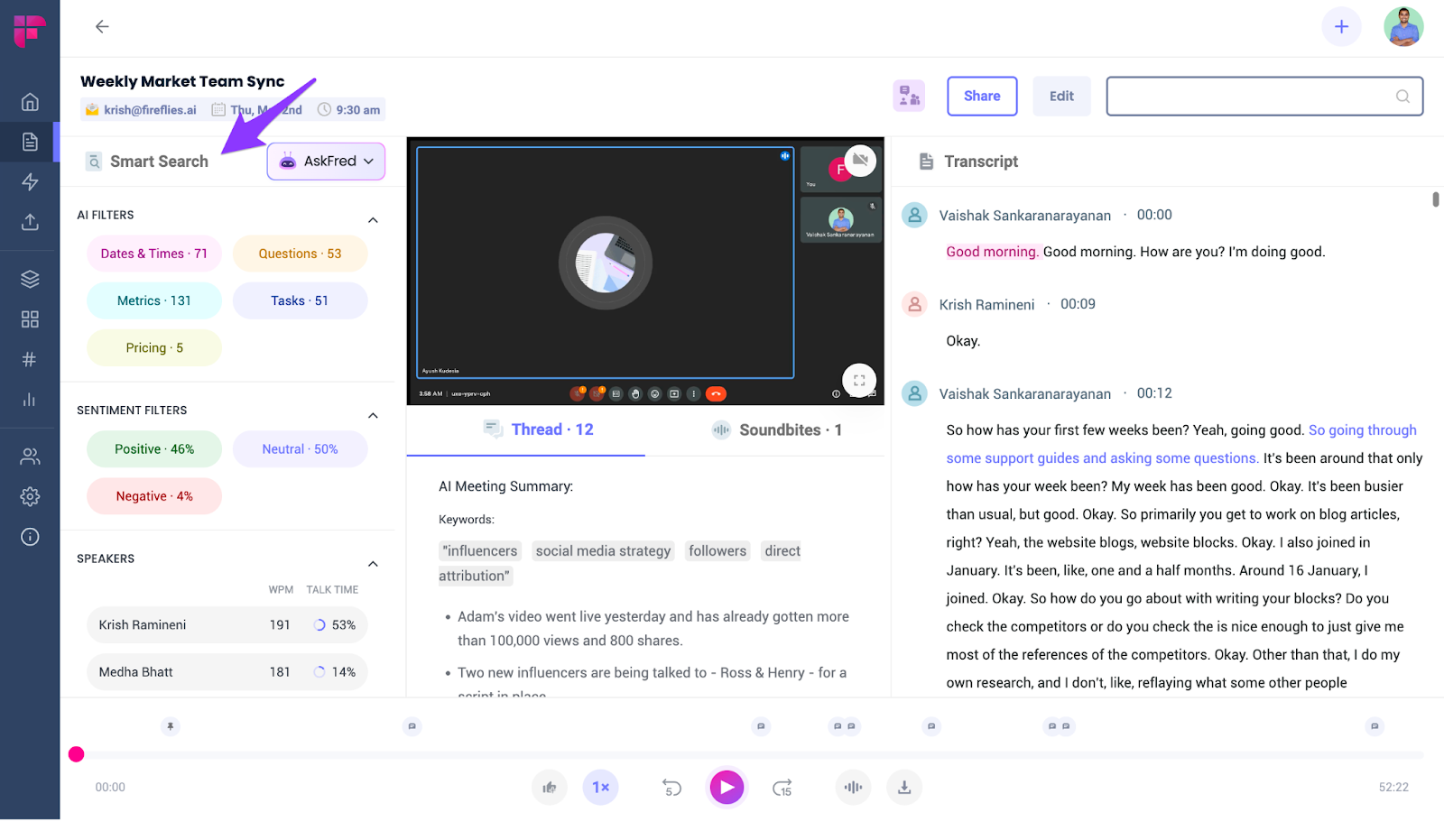Click the Edit button
The height and width of the screenshot is (840, 1444).
[x=1061, y=96]
